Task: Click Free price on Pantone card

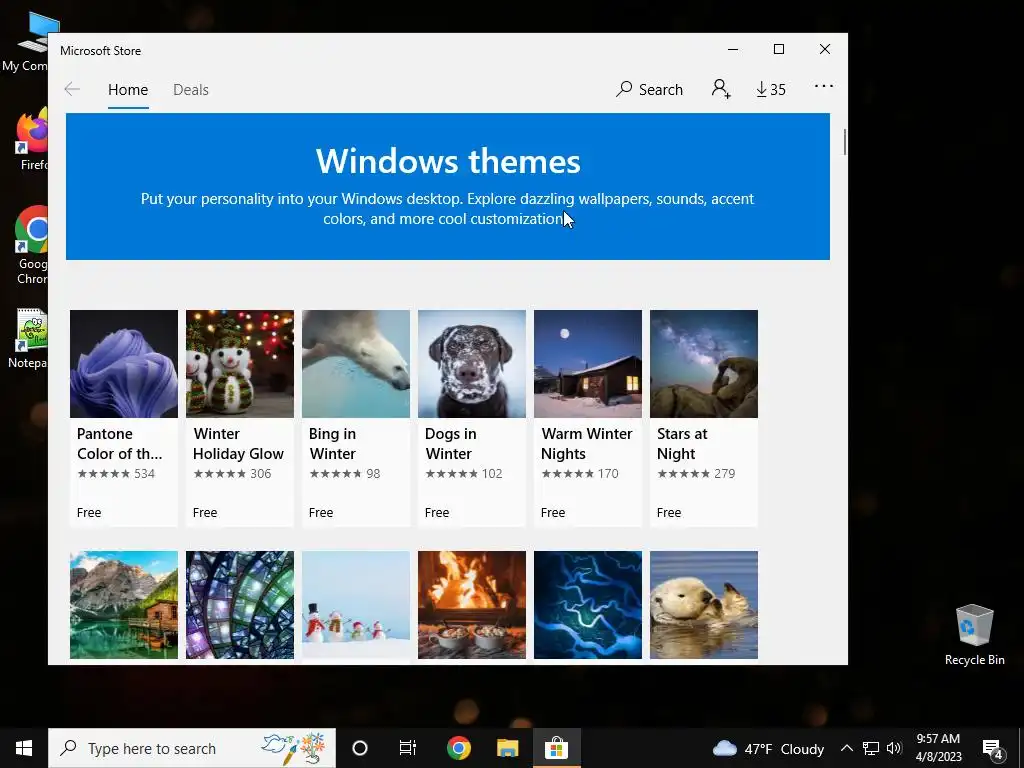Action: (89, 513)
